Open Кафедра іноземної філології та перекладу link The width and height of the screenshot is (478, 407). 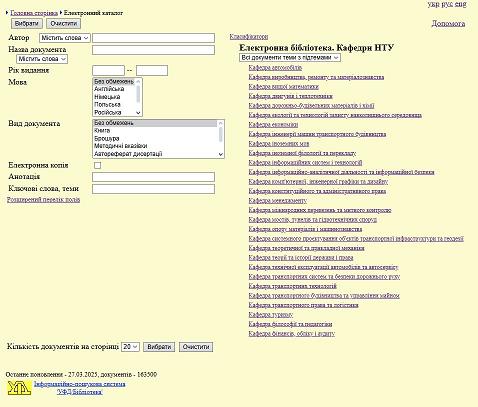coord(302,153)
